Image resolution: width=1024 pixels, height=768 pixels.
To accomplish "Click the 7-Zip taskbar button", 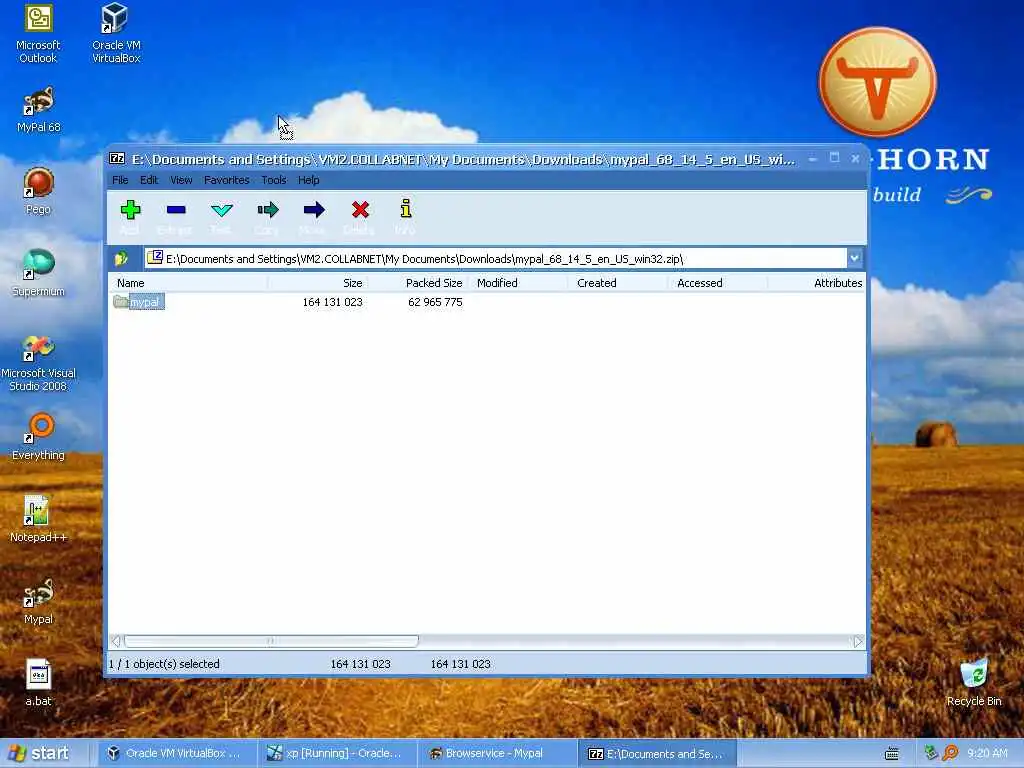I will 657,753.
